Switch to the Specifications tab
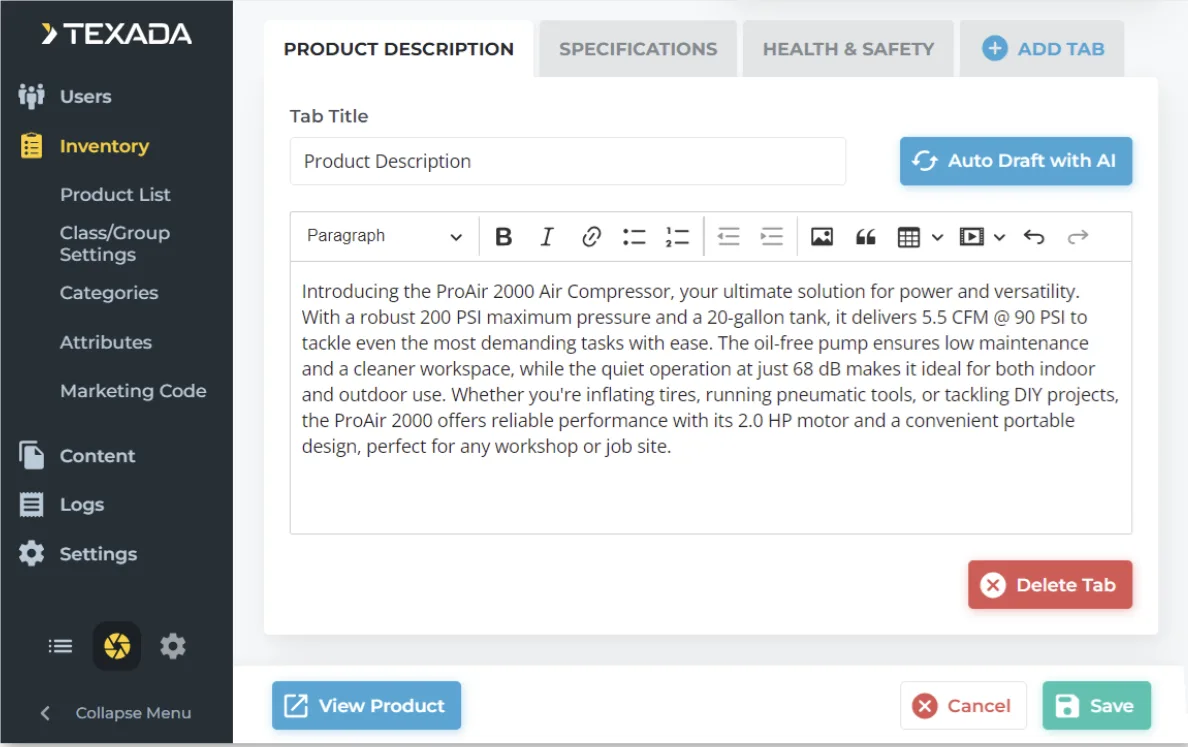 point(637,48)
